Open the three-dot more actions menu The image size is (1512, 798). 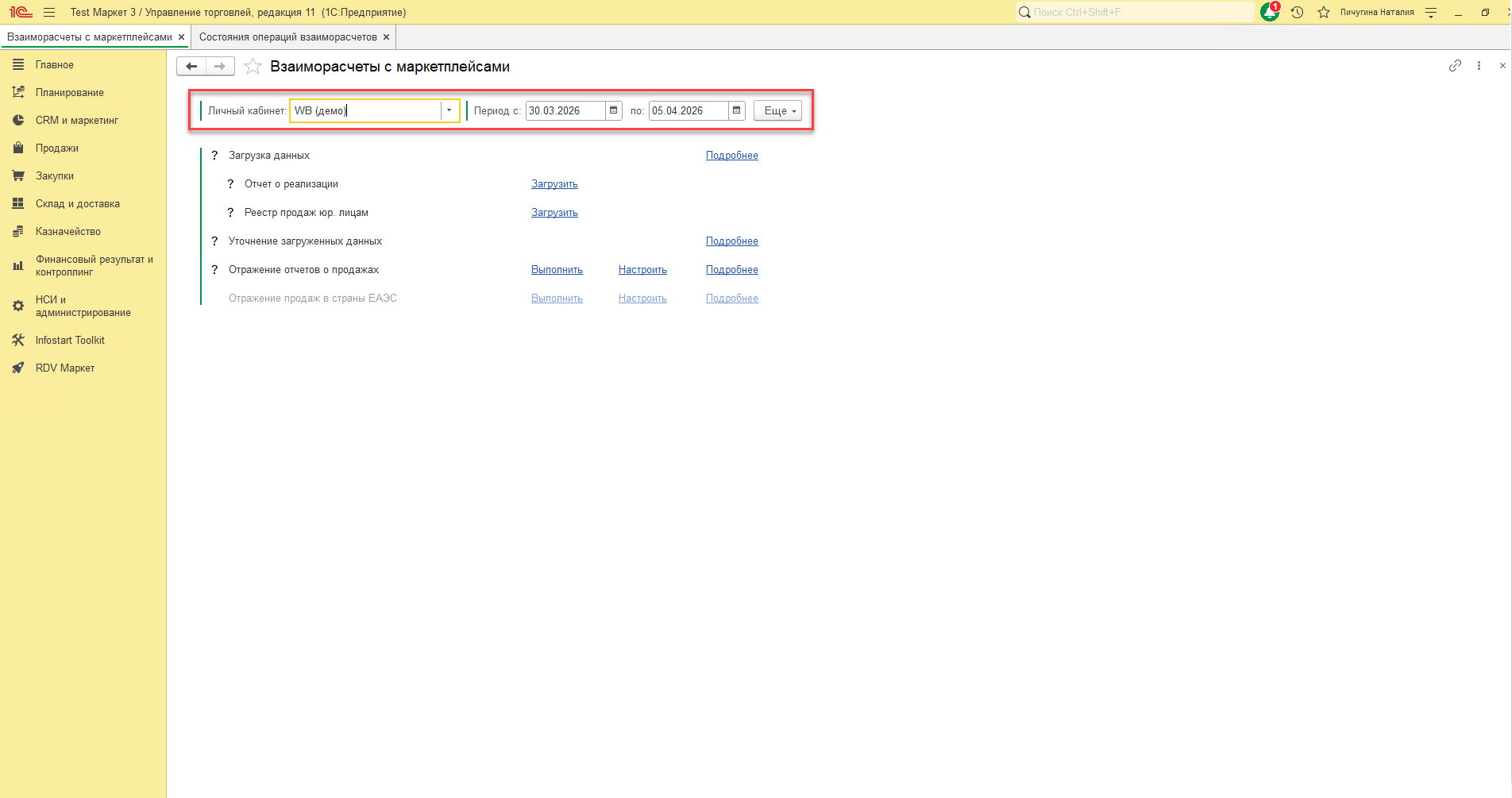[x=1479, y=66]
